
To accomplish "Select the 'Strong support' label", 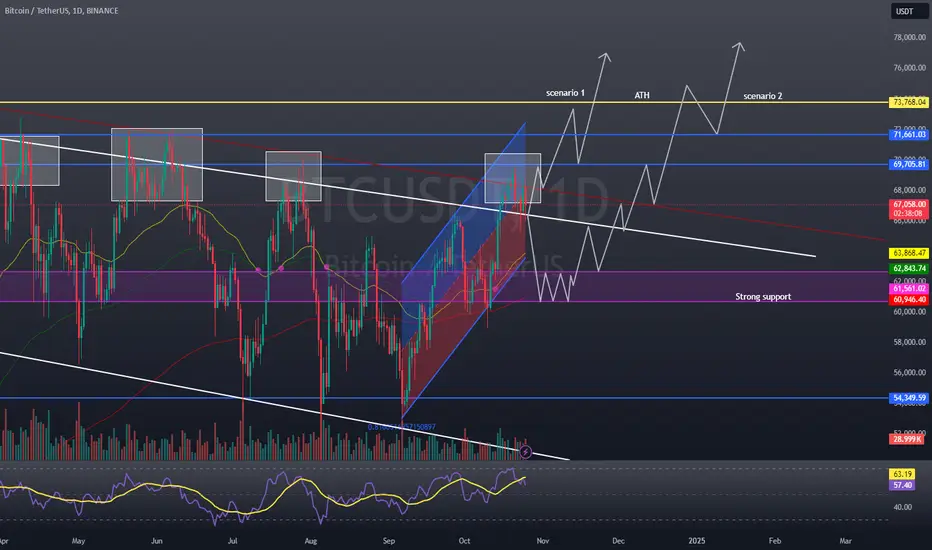I will (763, 296).
